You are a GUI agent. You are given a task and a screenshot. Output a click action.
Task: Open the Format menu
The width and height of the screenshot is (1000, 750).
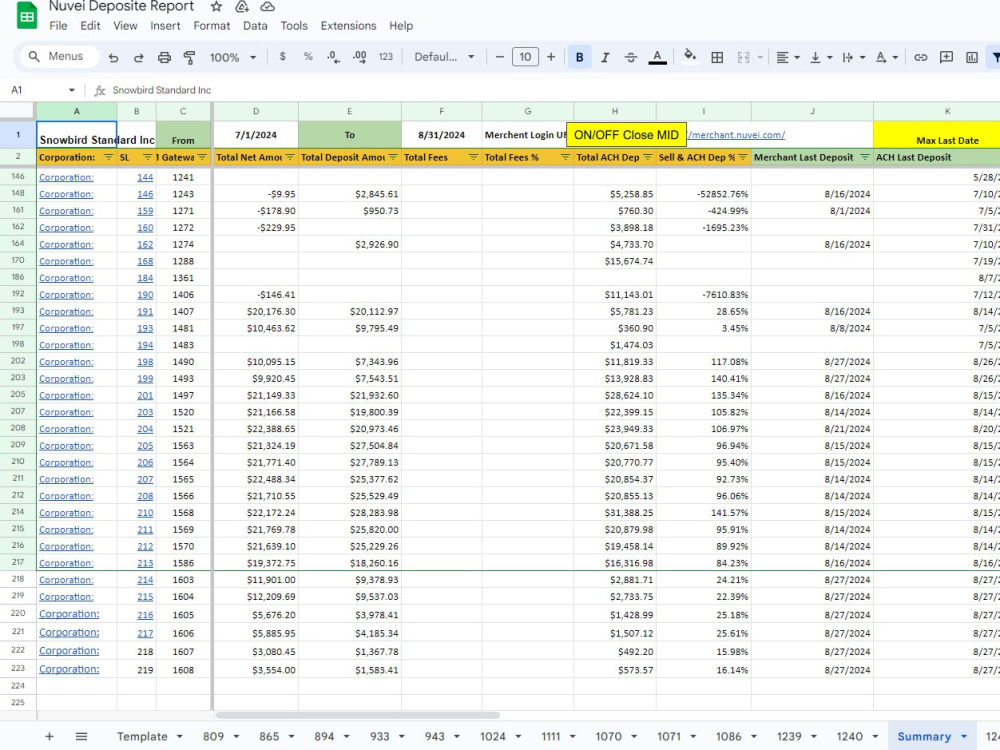pyautogui.click(x=212, y=26)
